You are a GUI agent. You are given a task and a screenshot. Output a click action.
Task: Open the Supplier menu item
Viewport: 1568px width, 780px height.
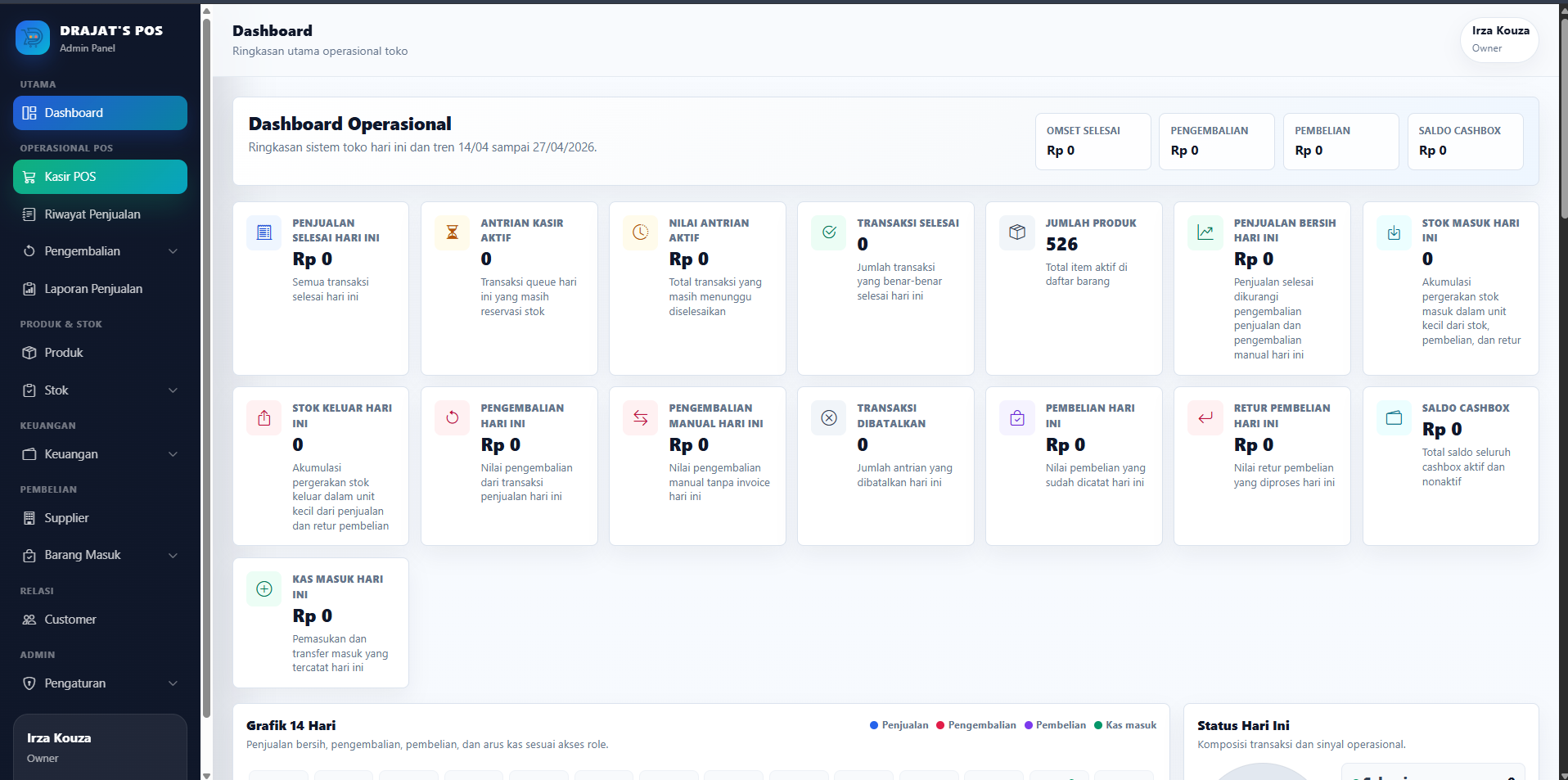(100, 518)
